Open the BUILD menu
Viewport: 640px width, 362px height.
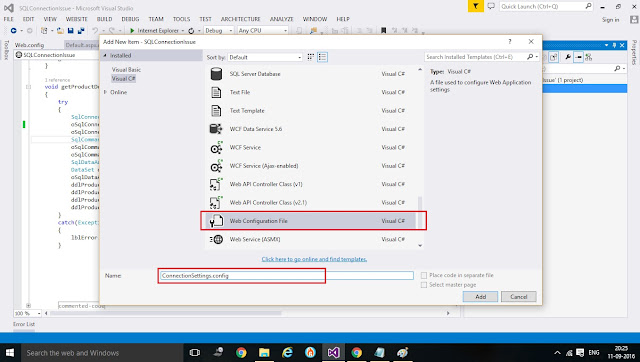(x=104, y=19)
